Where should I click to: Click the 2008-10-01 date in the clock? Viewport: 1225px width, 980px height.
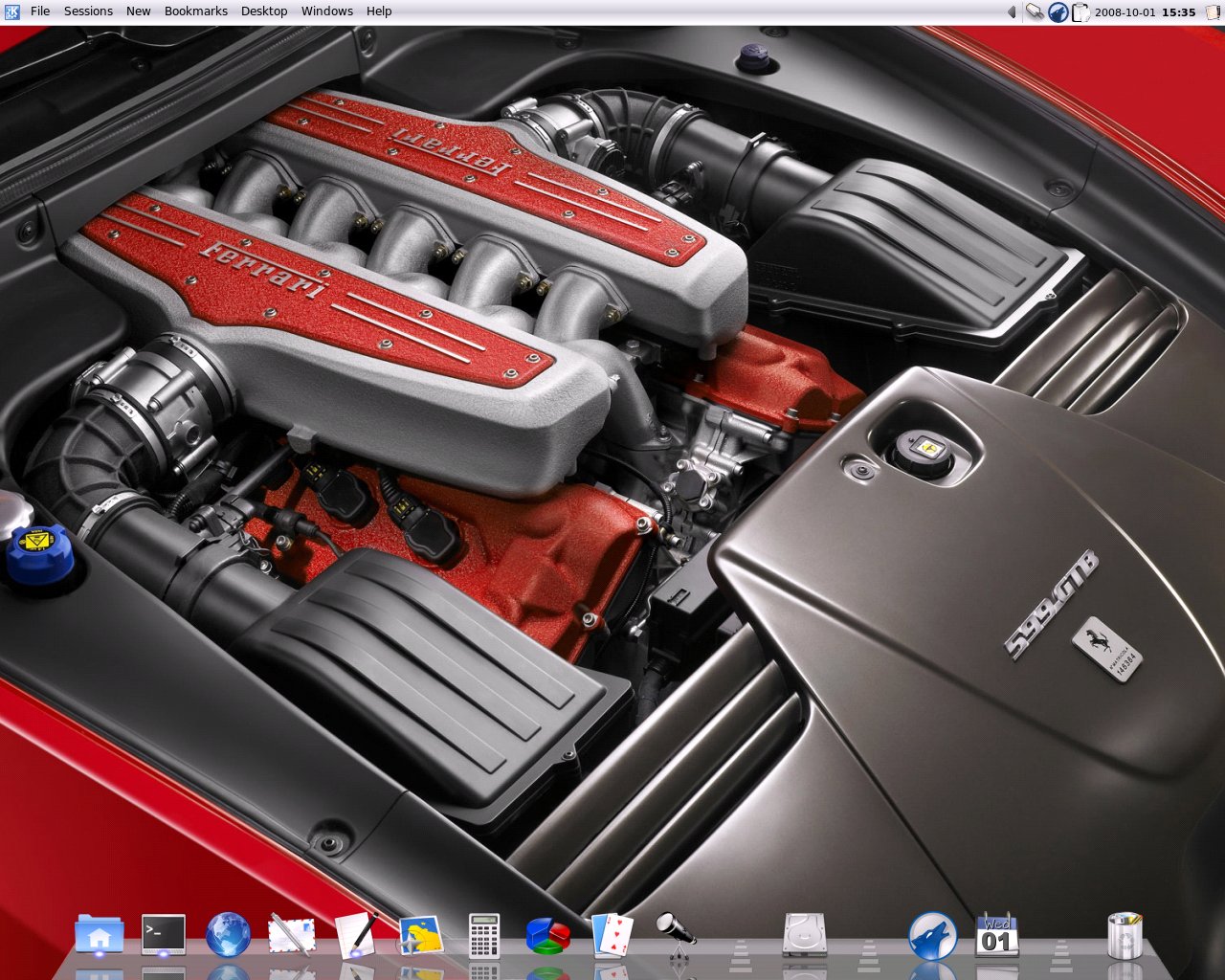click(1125, 12)
